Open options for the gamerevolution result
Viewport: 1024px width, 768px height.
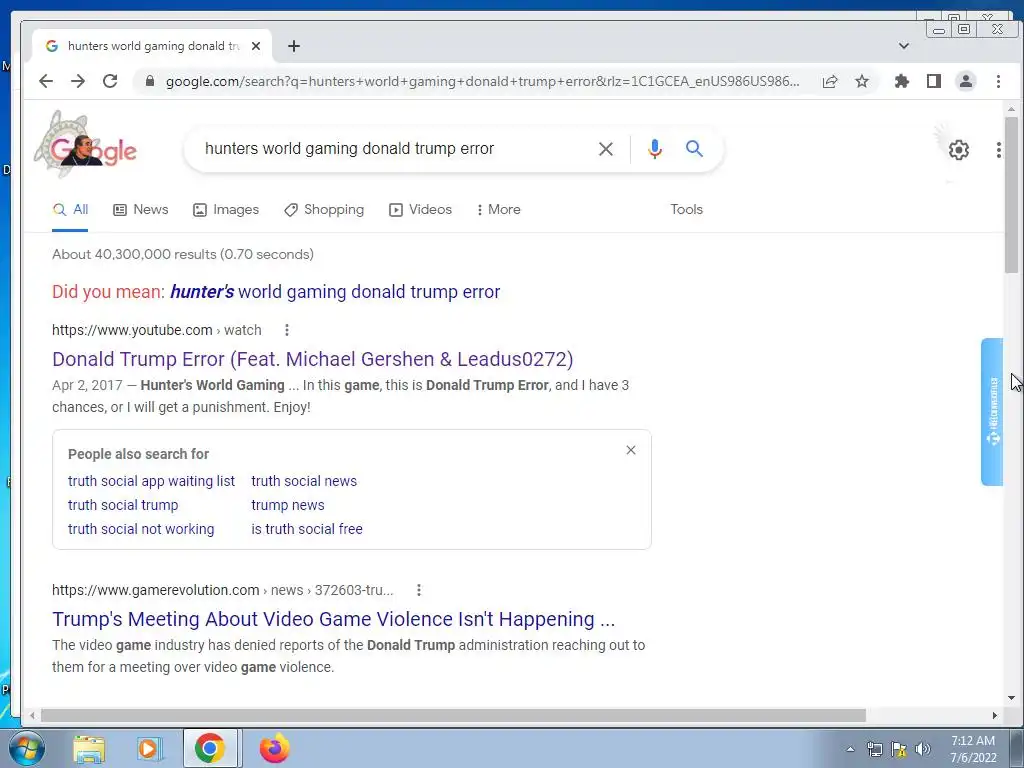419,590
